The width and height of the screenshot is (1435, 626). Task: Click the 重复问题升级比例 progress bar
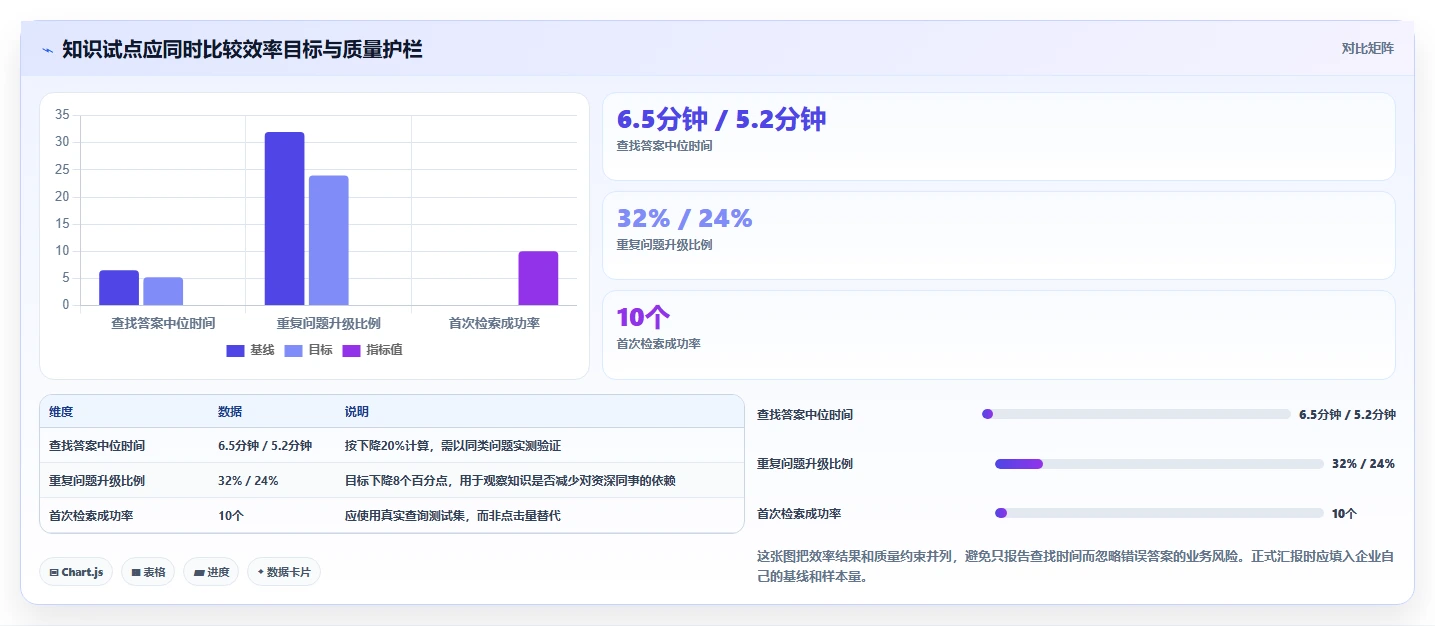click(x=1159, y=464)
